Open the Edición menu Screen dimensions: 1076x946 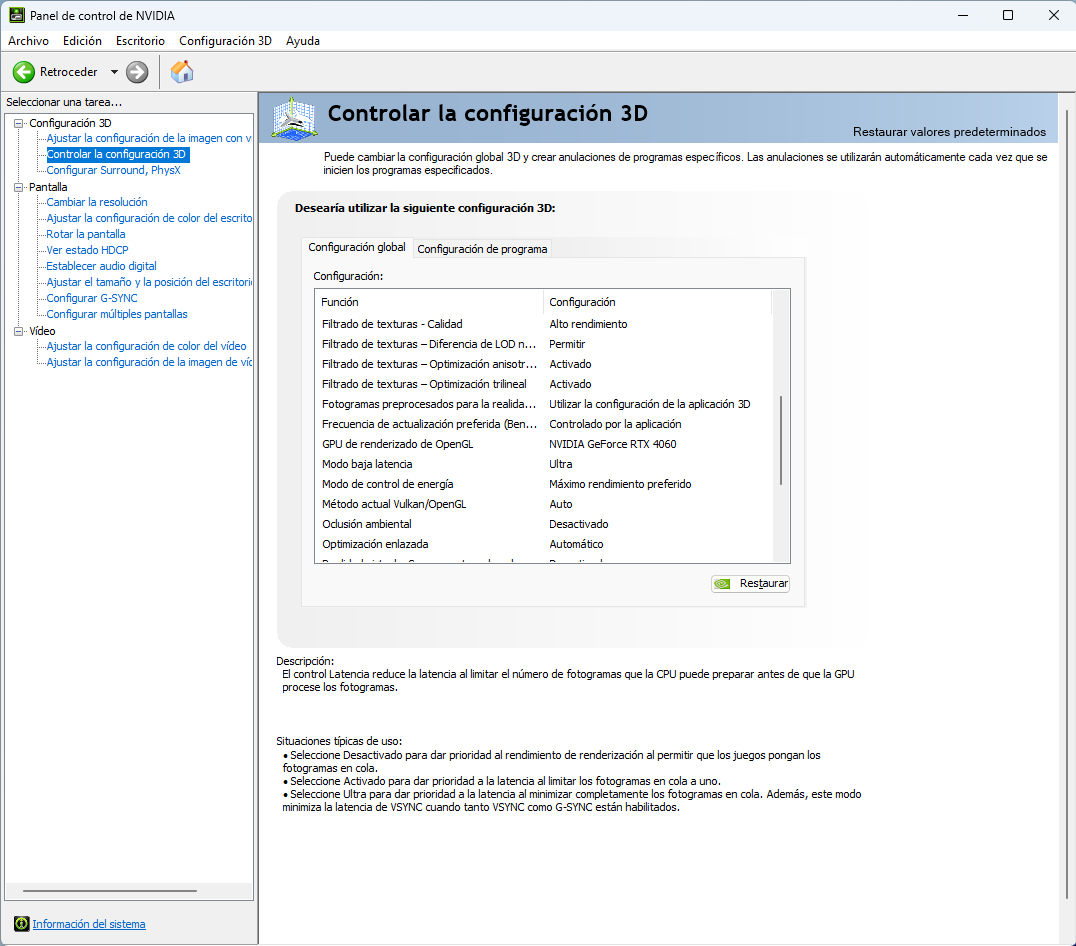pos(82,40)
